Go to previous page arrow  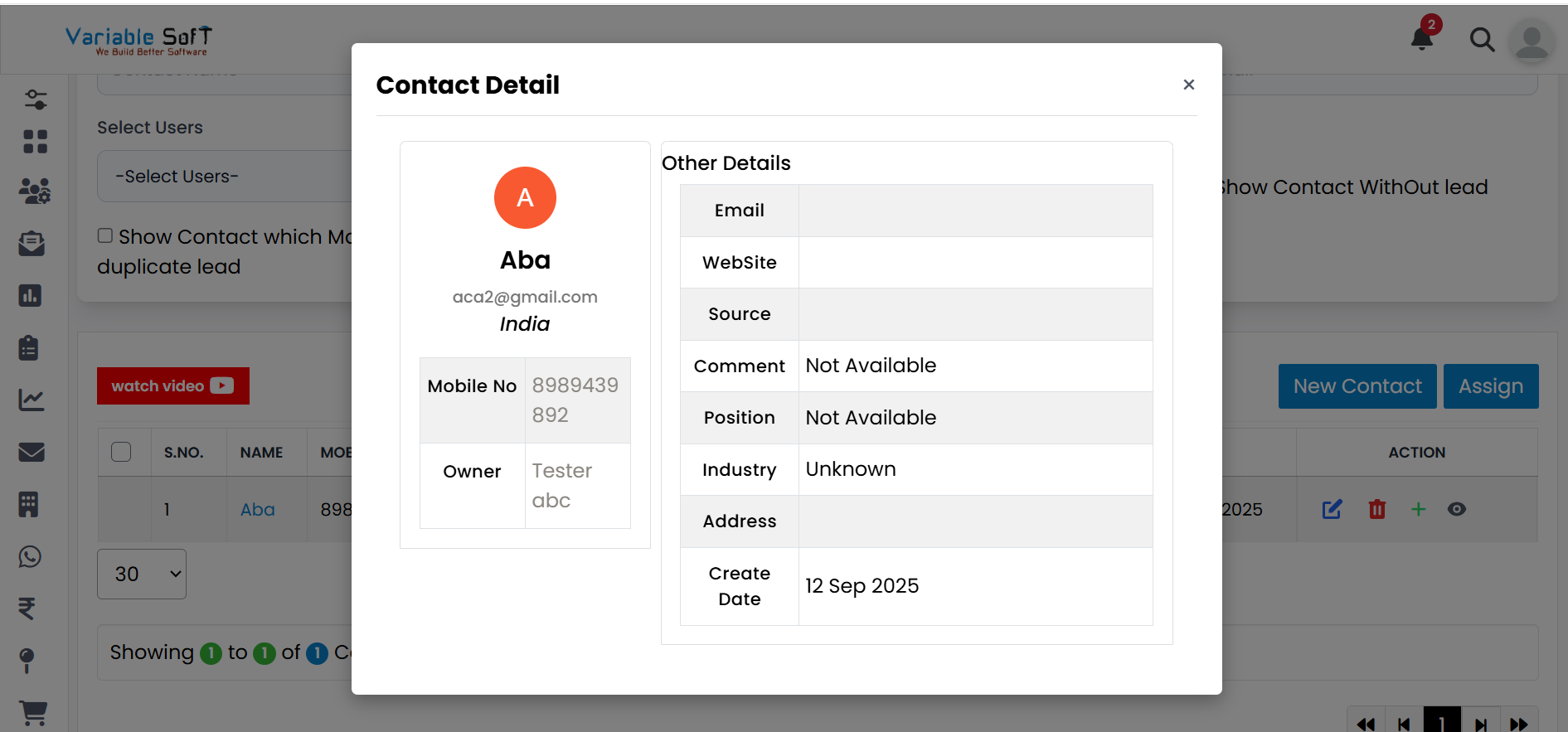click(1404, 724)
